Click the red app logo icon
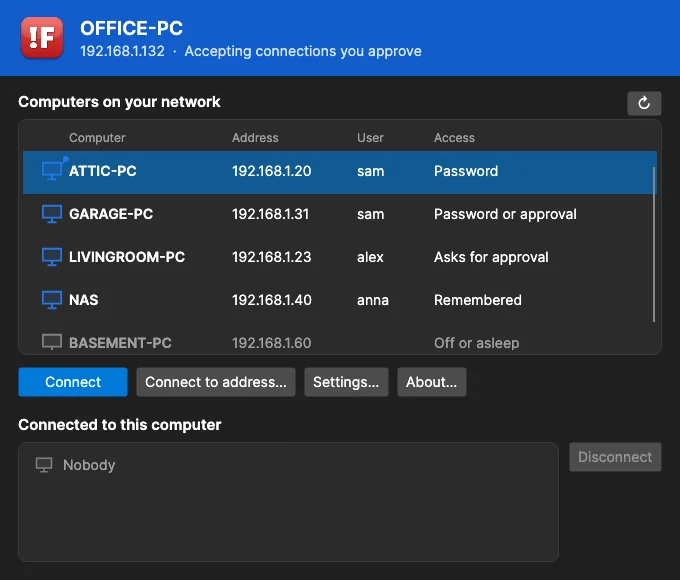The height and width of the screenshot is (580, 680). 42,38
